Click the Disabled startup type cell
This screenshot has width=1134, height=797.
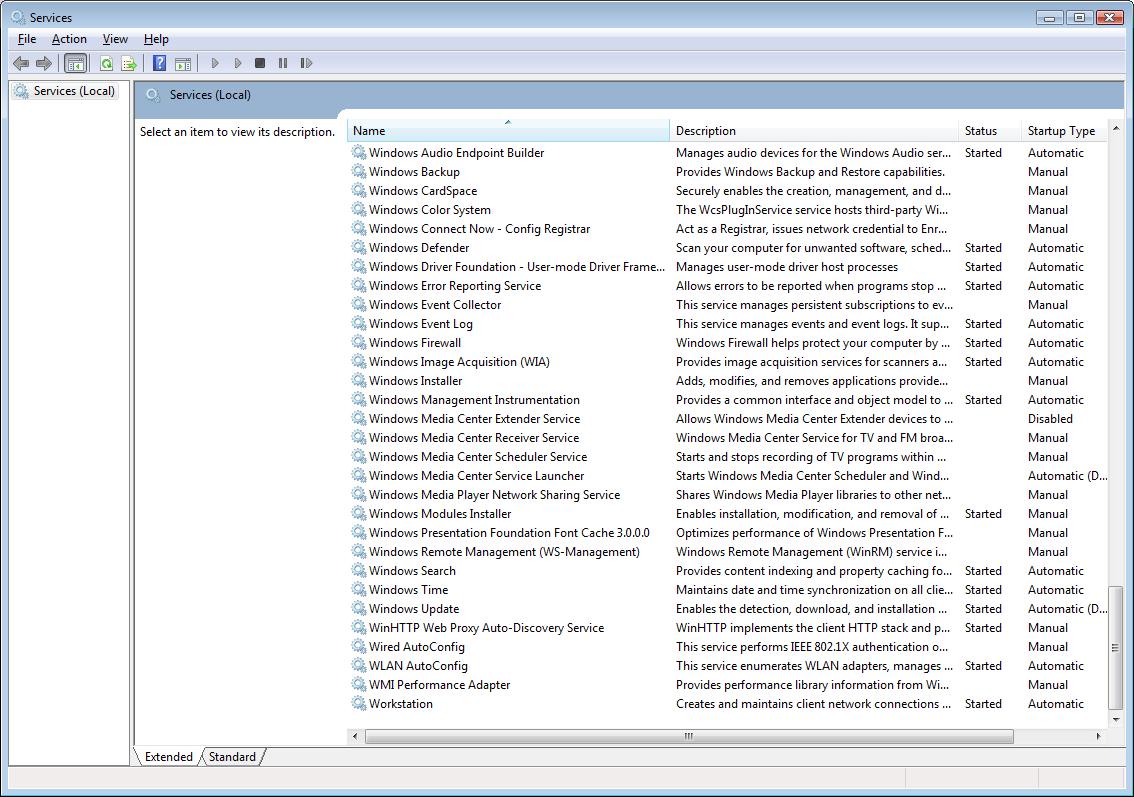tap(1050, 419)
